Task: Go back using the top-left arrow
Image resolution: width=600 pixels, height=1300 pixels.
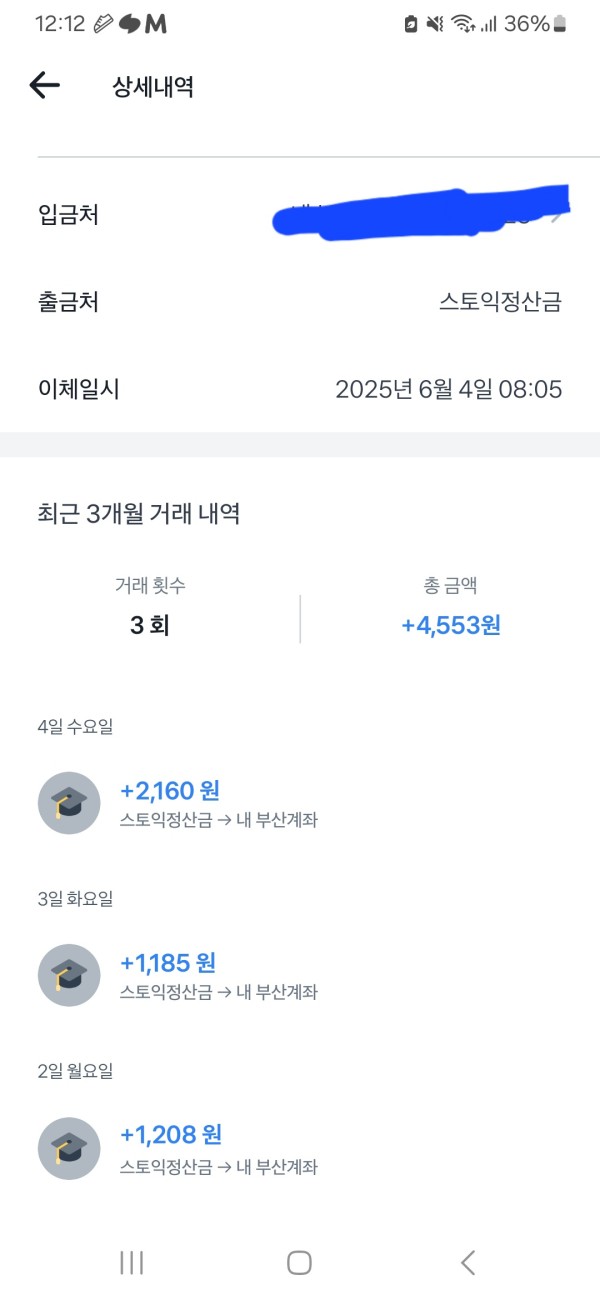Action: click(45, 86)
